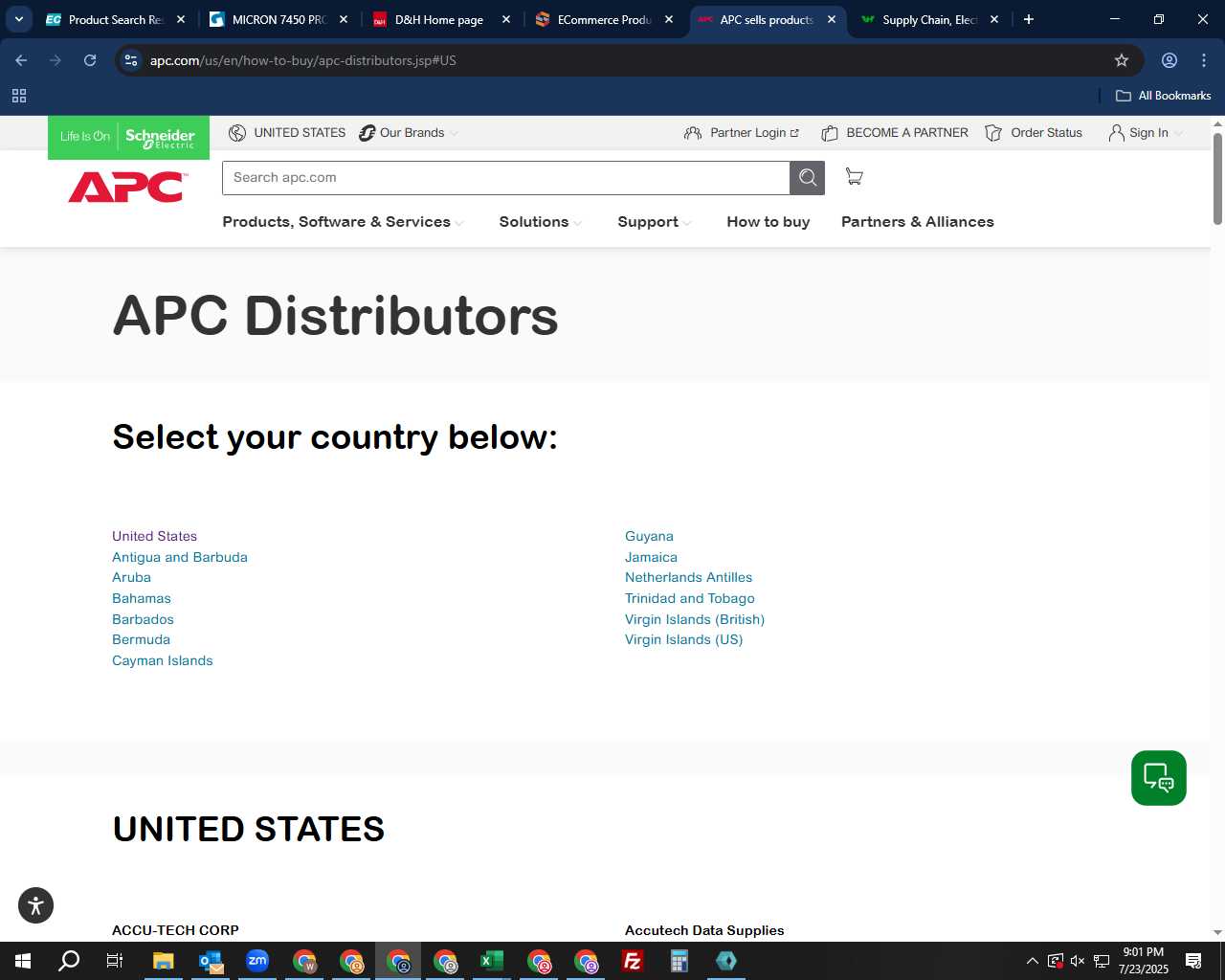Open the green chat support widget

pos(1158,778)
